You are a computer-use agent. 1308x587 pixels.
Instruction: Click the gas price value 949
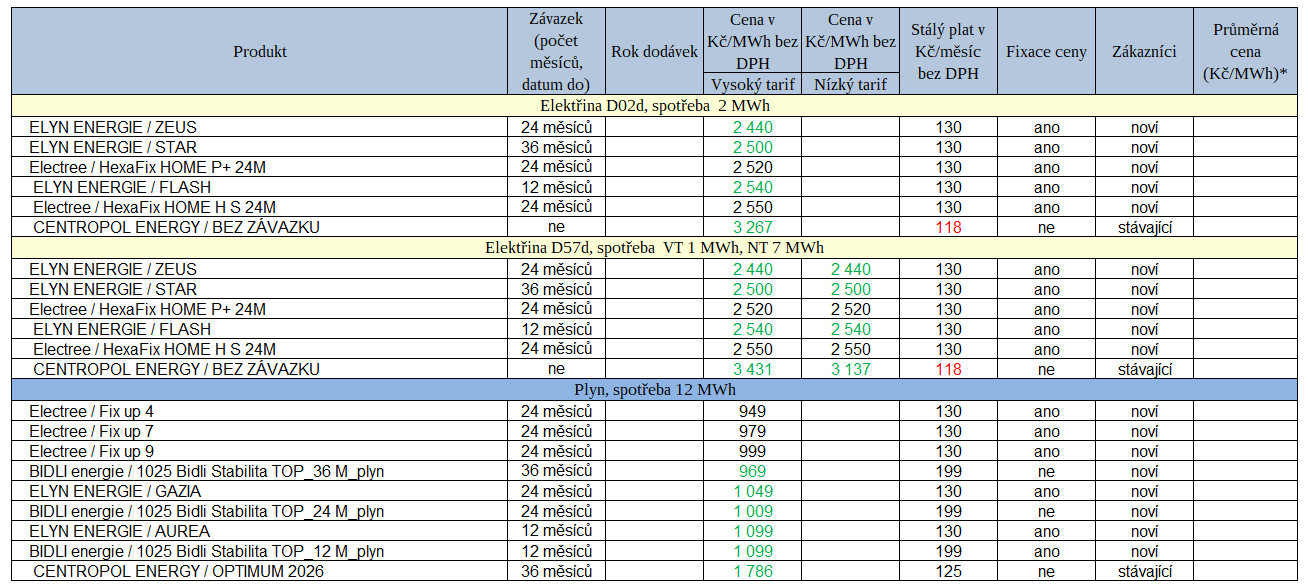click(x=751, y=411)
